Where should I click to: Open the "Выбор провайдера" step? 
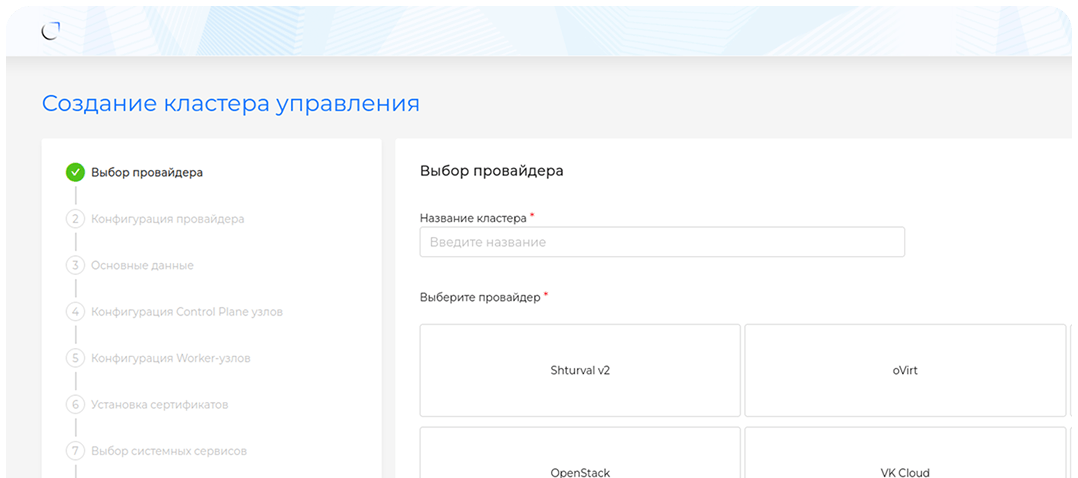click(147, 172)
